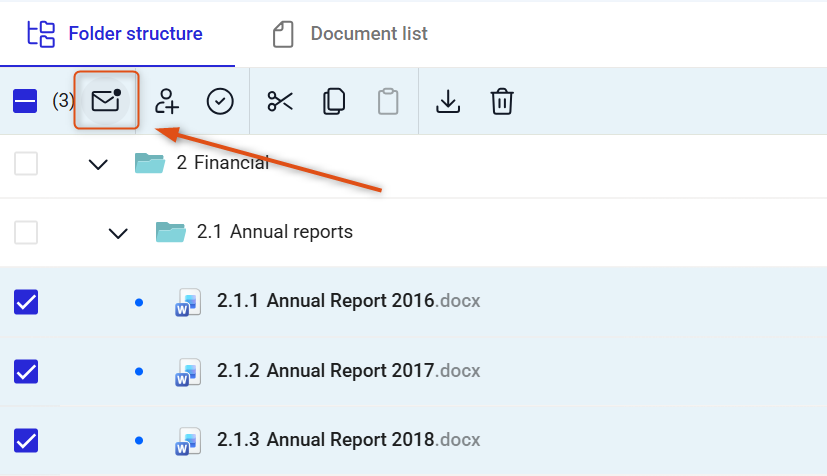Viewport: 827px width, 476px height.
Task: Click the 2.1 Annual reports folder icon
Action: point(170,232)
